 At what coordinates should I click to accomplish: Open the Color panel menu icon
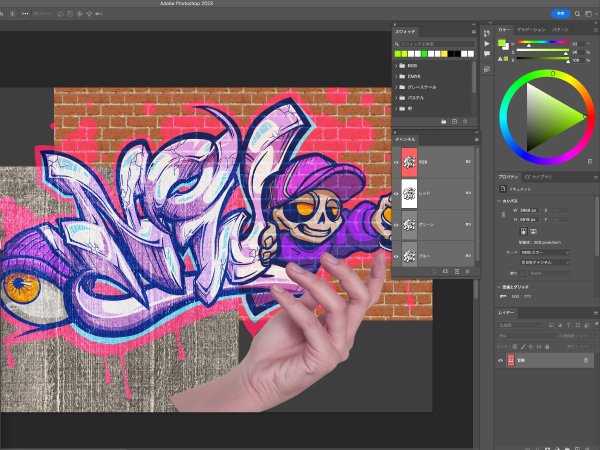[596, 29]
